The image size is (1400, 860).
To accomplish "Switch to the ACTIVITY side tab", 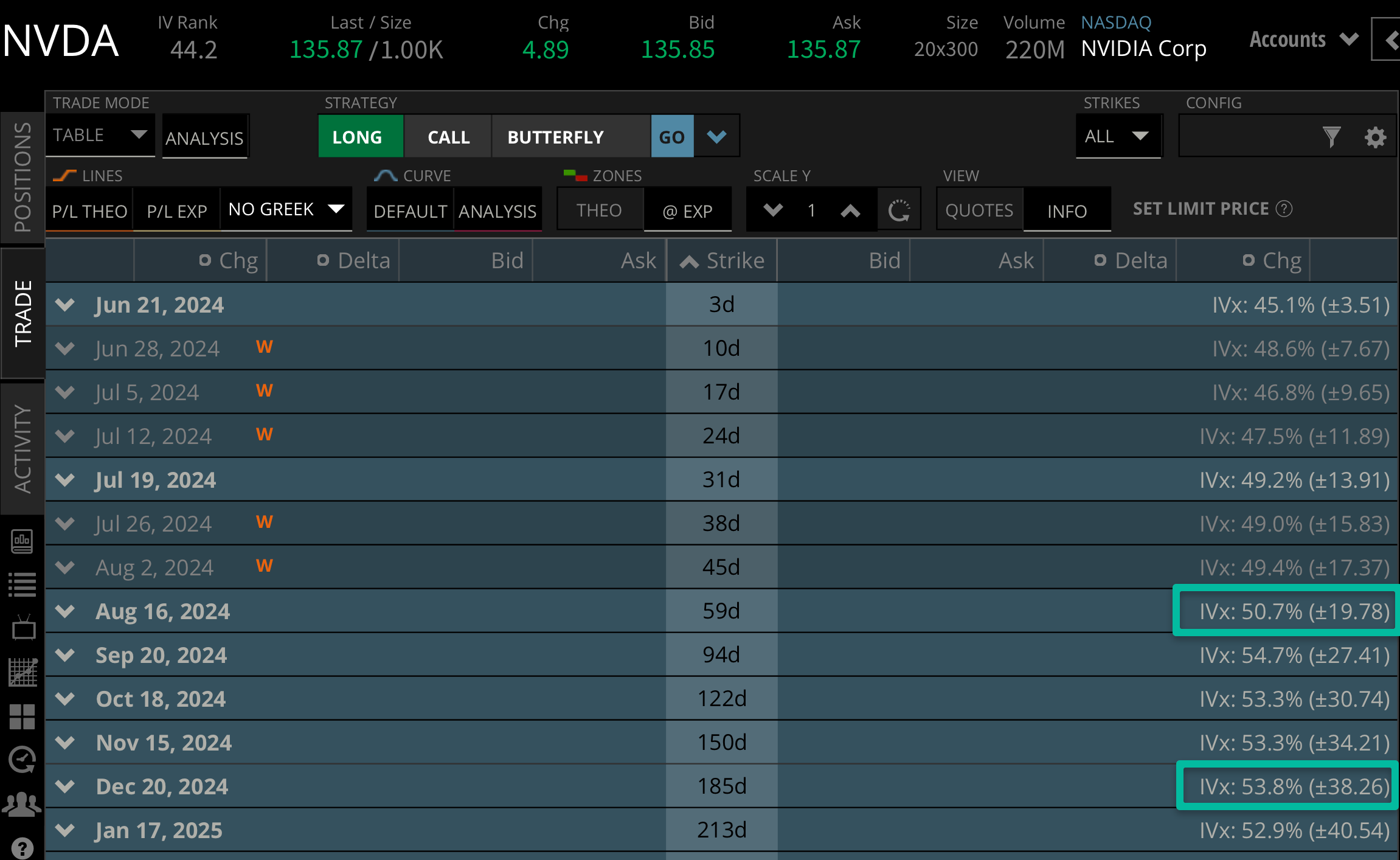I will pyautogui.click(x=23, y=448).
